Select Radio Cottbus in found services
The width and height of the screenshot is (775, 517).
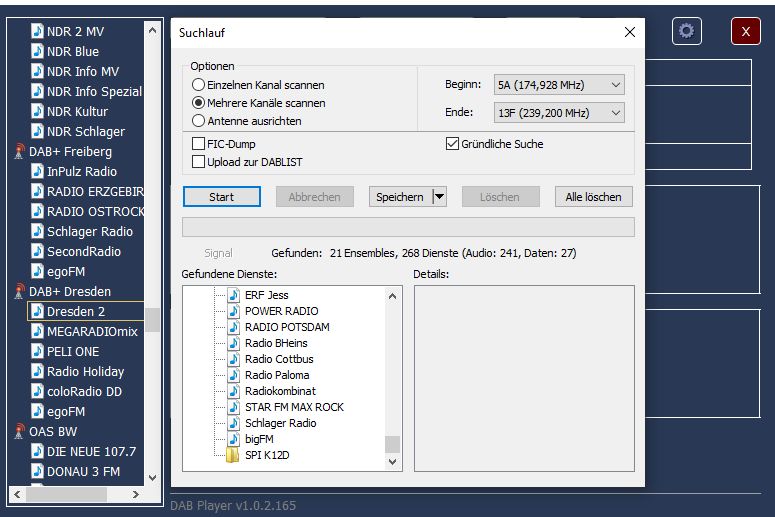(x=279, y=359)
